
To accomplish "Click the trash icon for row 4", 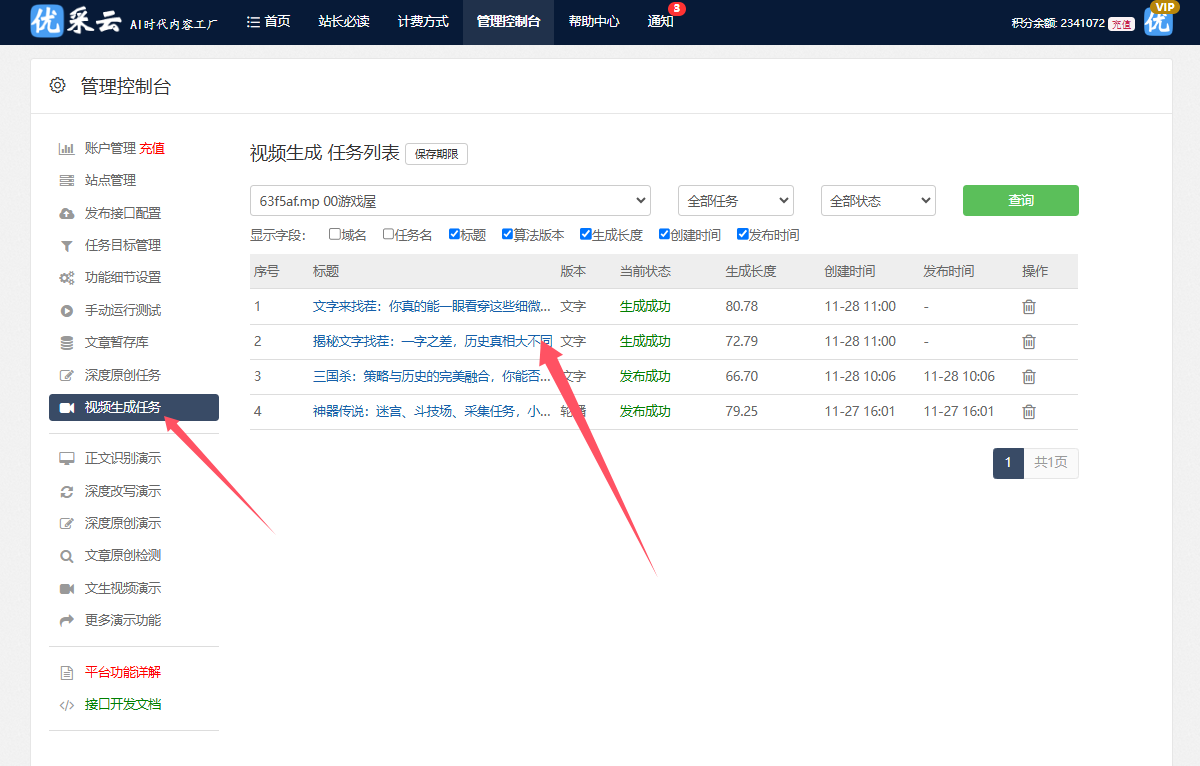I will point(1029,412).
